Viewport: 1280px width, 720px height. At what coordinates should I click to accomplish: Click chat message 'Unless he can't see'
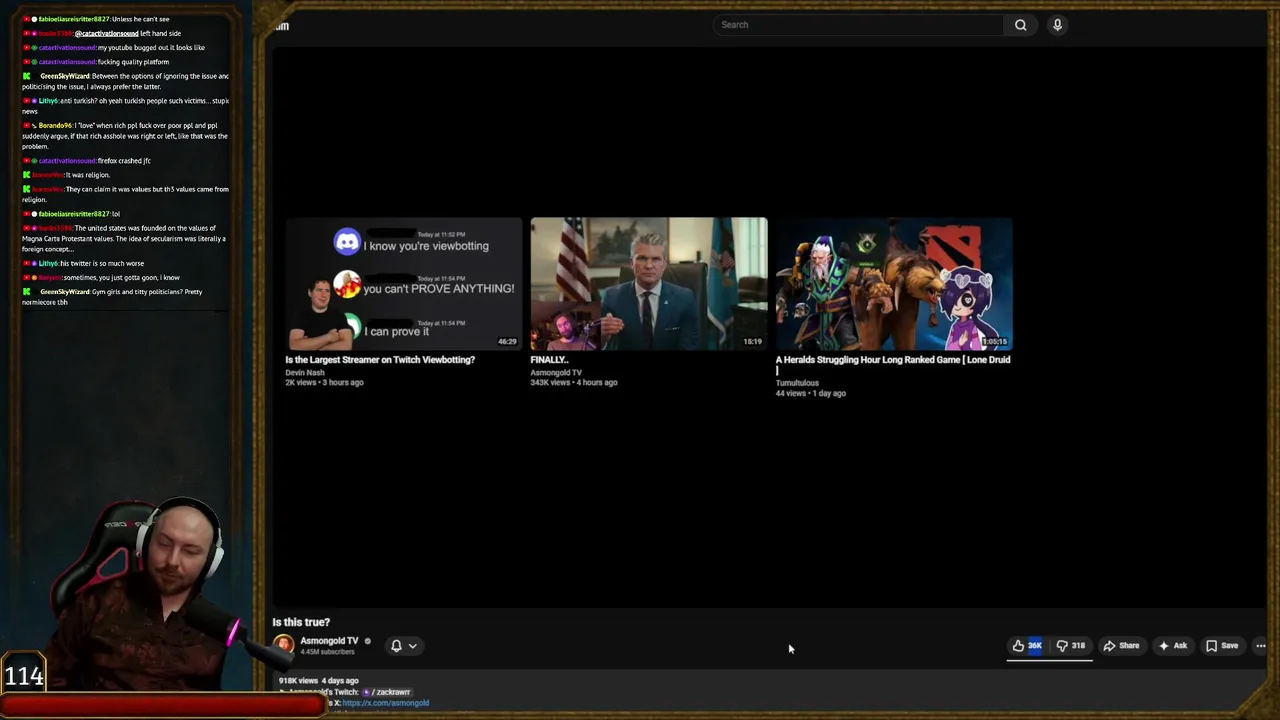141,19
